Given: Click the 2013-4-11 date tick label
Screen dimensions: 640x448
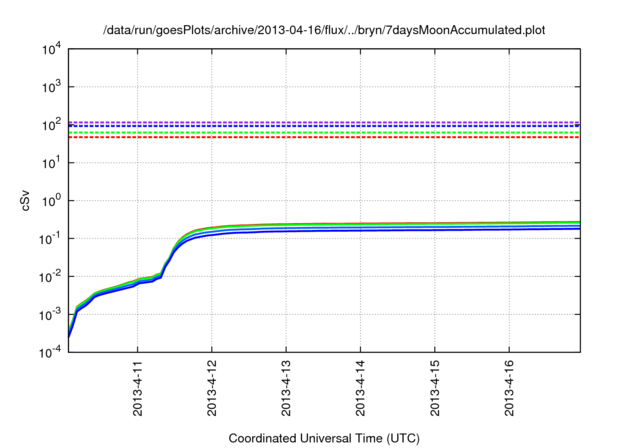Looking at the screenshot, I should [138, 388].
